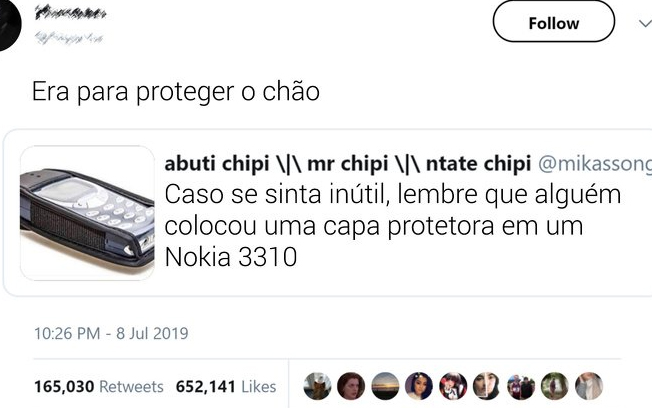Visit the @mikassong handle link

pos(595,164)
